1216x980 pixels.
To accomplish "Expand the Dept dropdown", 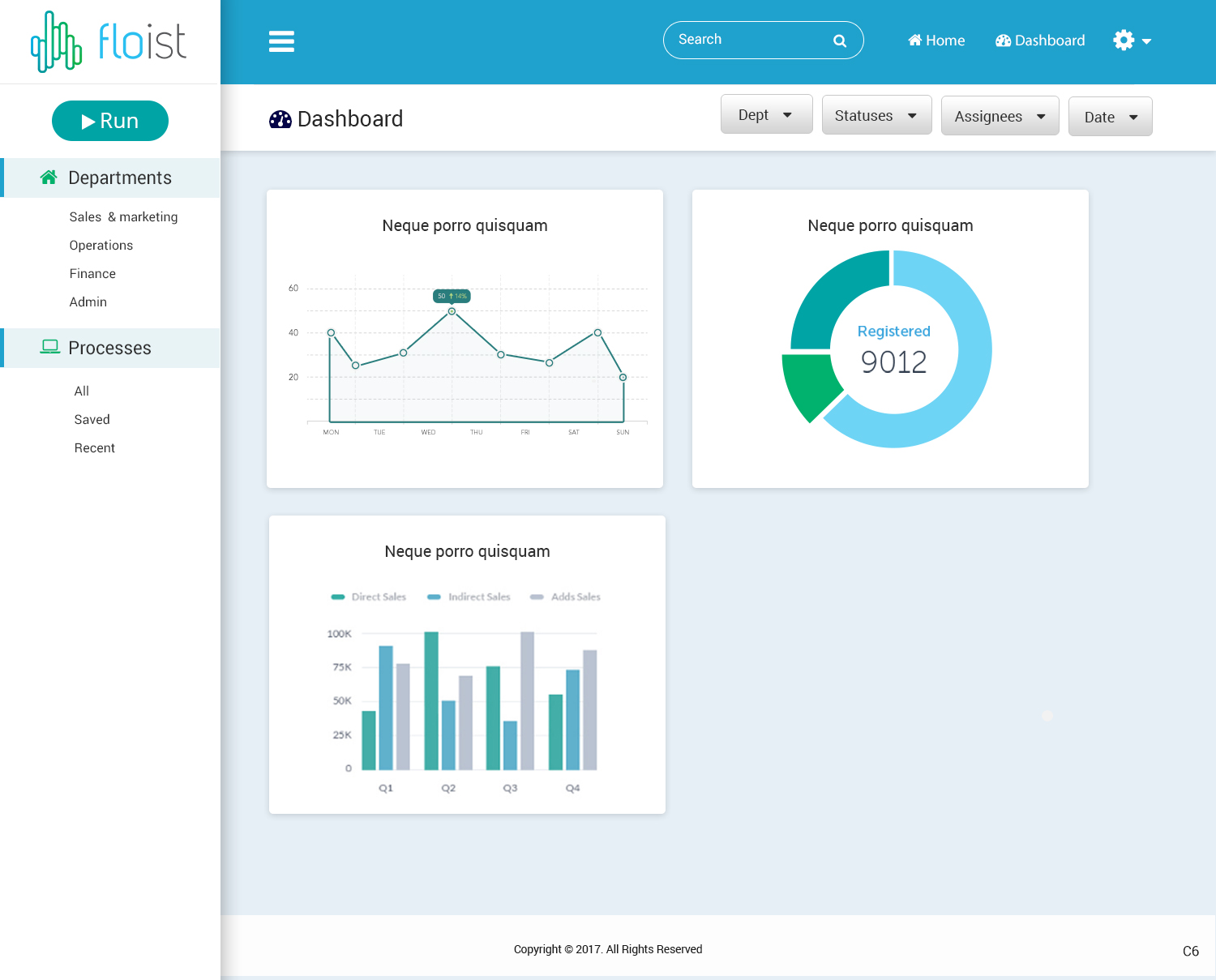I will (x=766, y=114).
